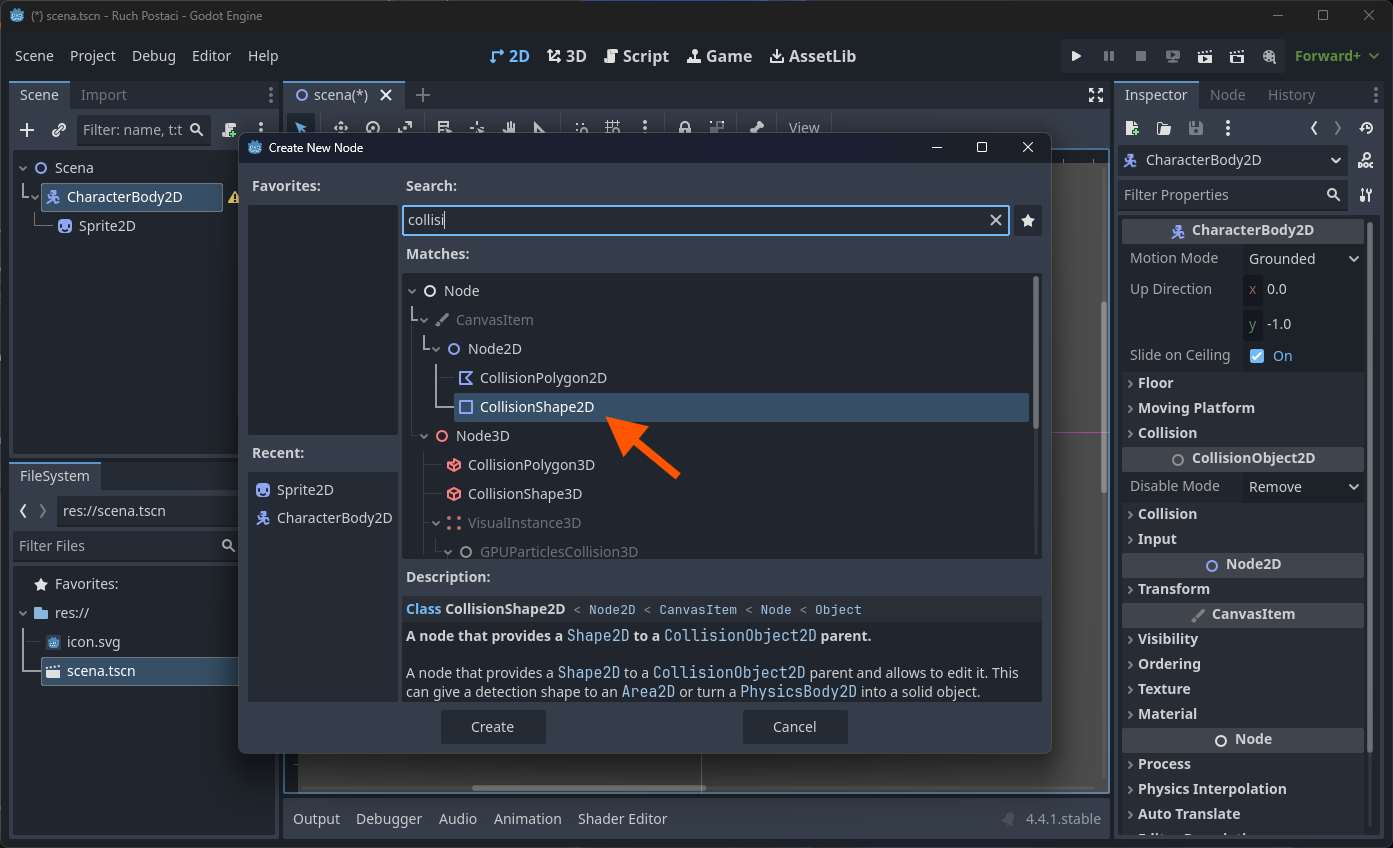The height and width of the screenshot is (848, 1393).
Task: Run the project with the play icon
Action: tap(1076, 56)
